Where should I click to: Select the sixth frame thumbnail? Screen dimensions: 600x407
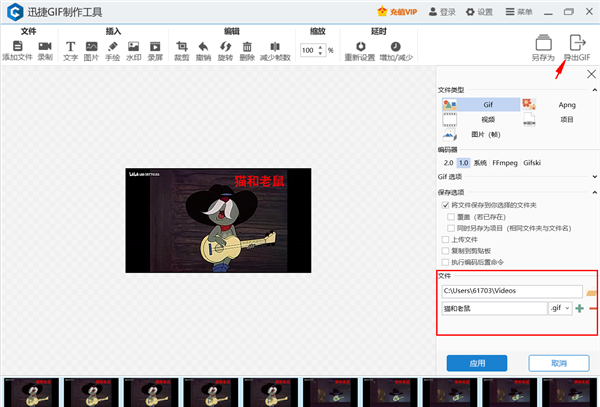click(x=330, y=392)
